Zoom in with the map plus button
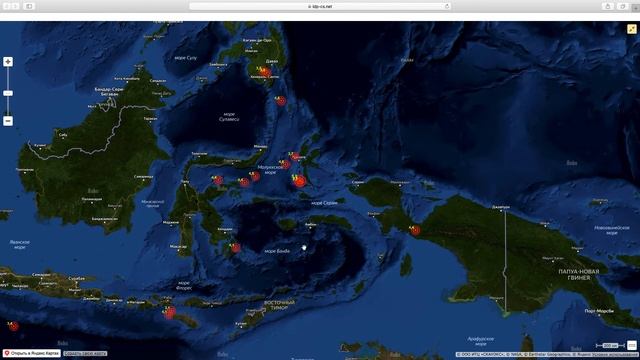This screenshot has height=360, width=640. coord(8,62)
